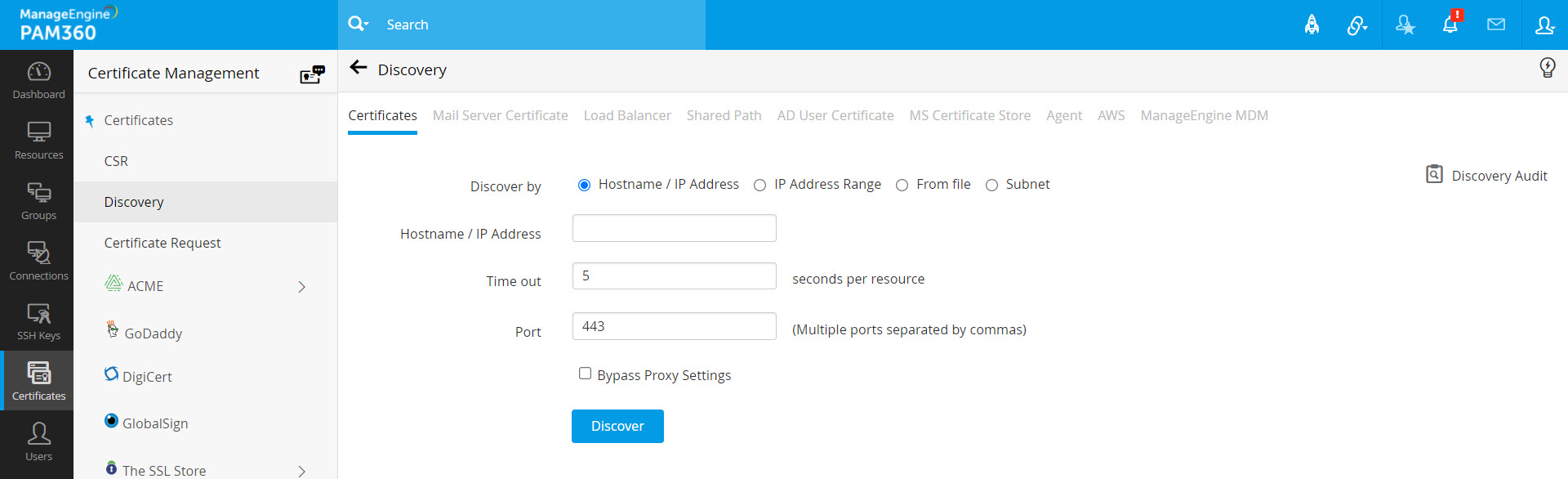Click the pin icon beside Certificates
The height and width of the screenshot is (479, 1568).
pyautogui.click(x=90, y=121)
